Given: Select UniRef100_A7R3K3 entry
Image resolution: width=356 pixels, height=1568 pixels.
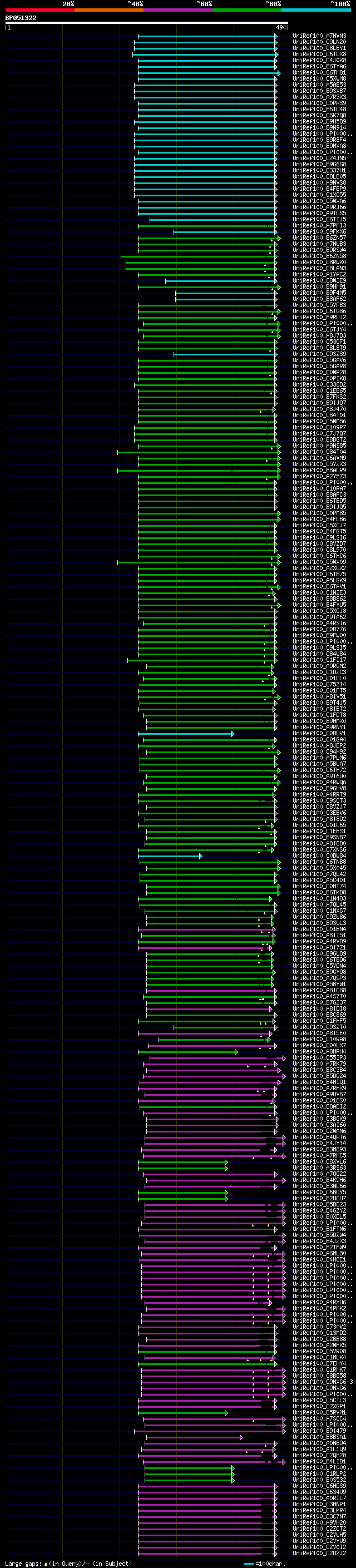Looking at the screenshot, I should 319,97.
